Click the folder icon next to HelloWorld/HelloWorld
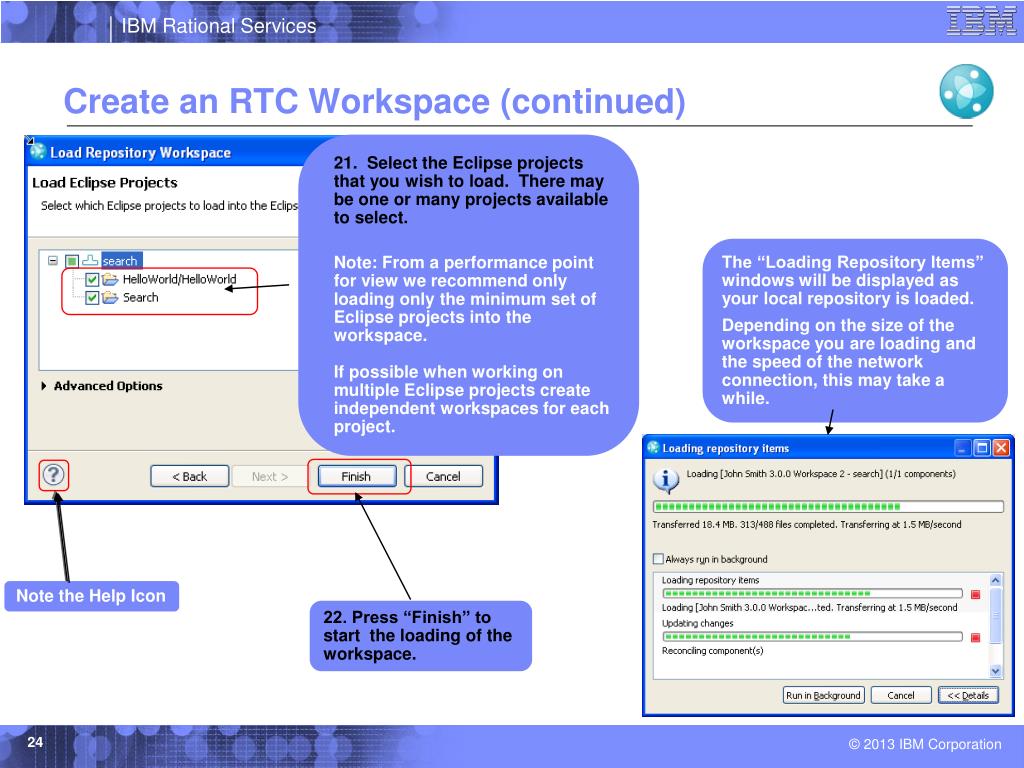This screenshot has height=768, width=1024. 110,280
